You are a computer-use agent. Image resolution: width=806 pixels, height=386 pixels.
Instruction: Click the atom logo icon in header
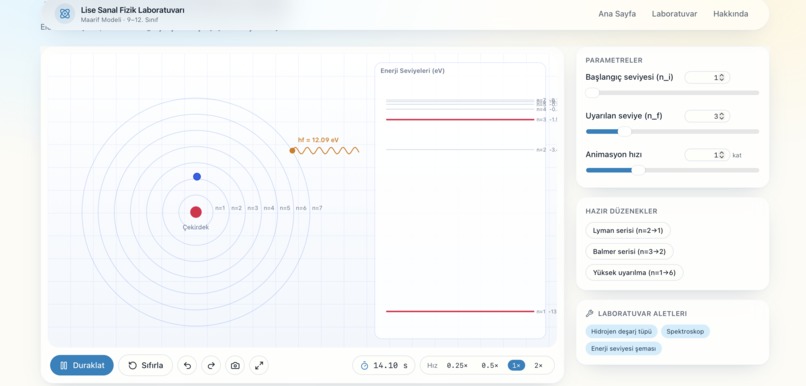(65, 14)
